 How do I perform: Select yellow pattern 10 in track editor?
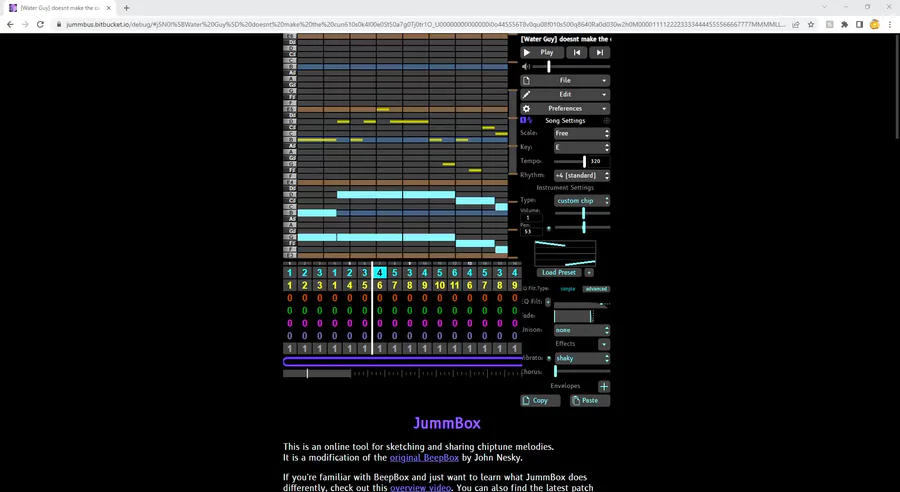pyautogui.click(x=440, y=285)
